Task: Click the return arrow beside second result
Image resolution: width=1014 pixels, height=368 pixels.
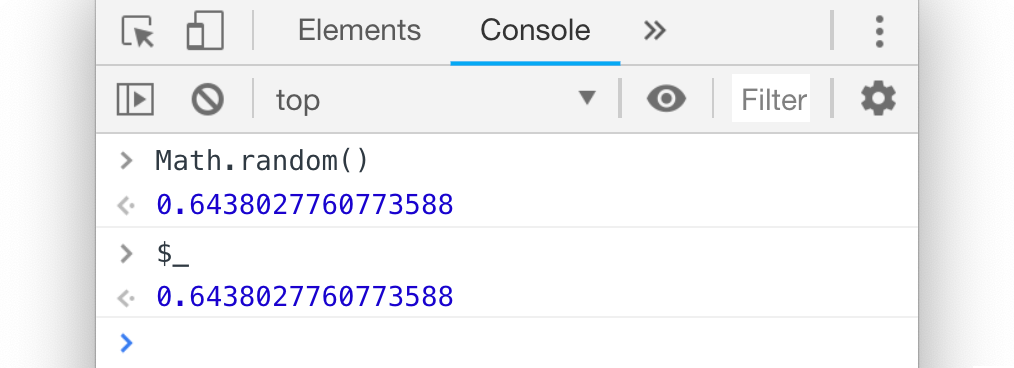Action: (x=125, y=298)
